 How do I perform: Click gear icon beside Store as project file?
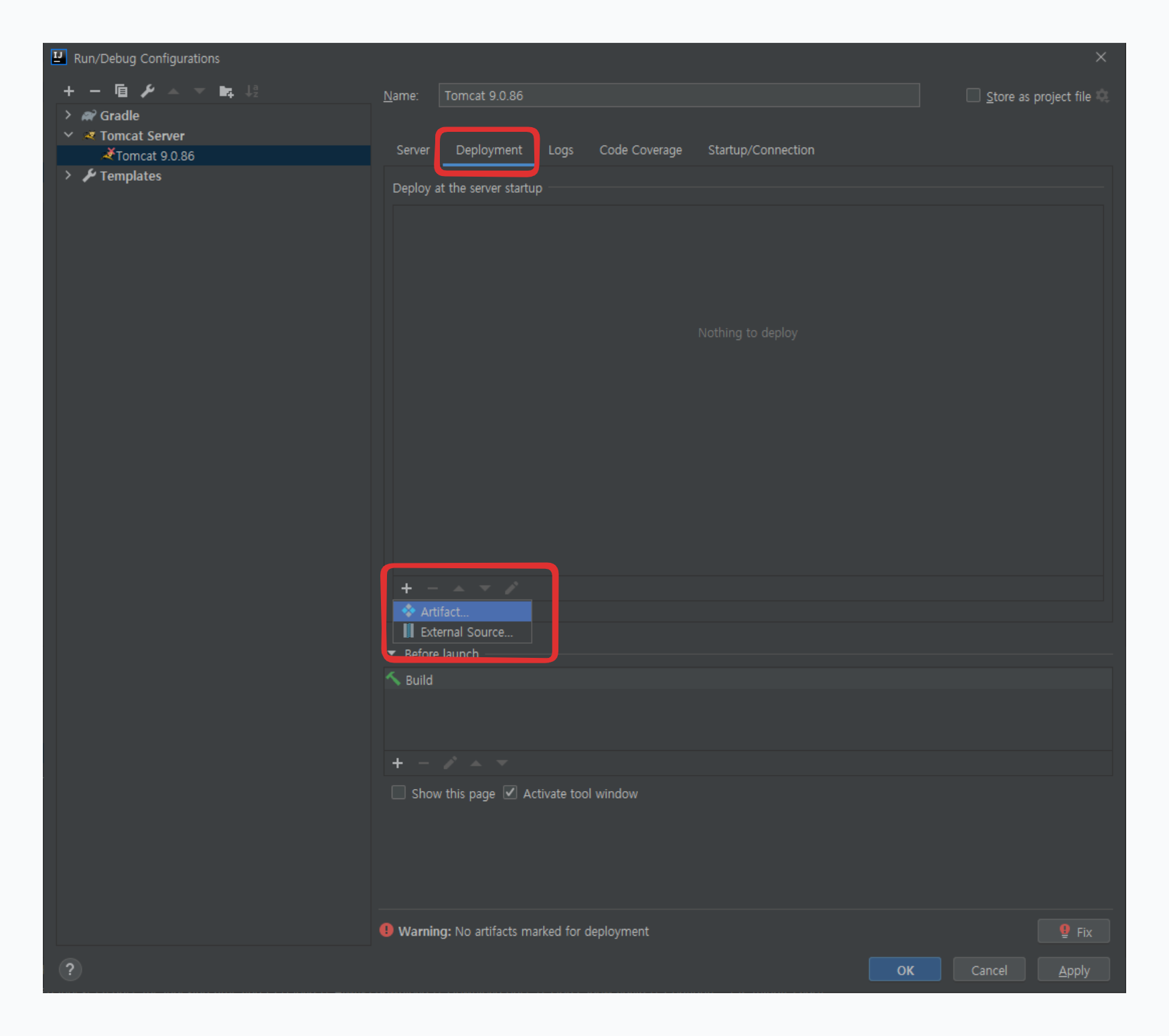1103,96
